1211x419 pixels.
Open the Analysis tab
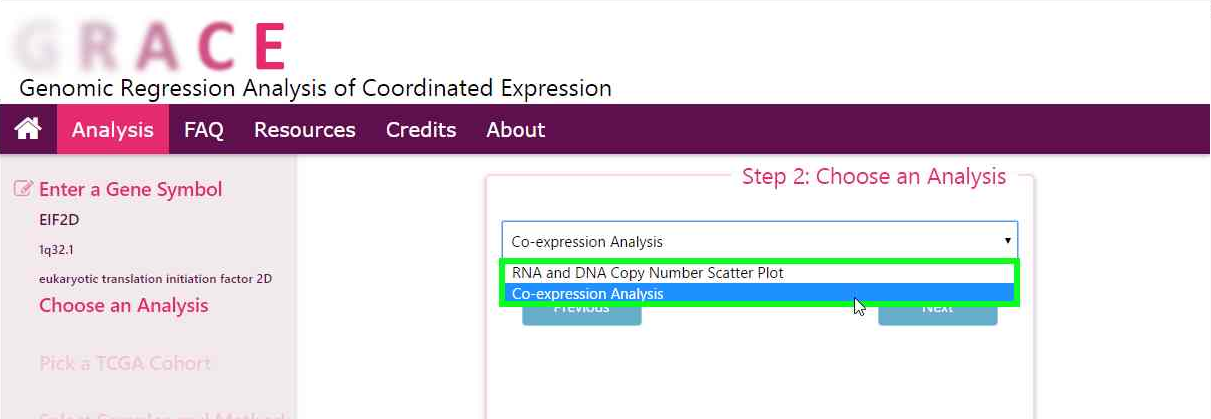click(113, 130)
